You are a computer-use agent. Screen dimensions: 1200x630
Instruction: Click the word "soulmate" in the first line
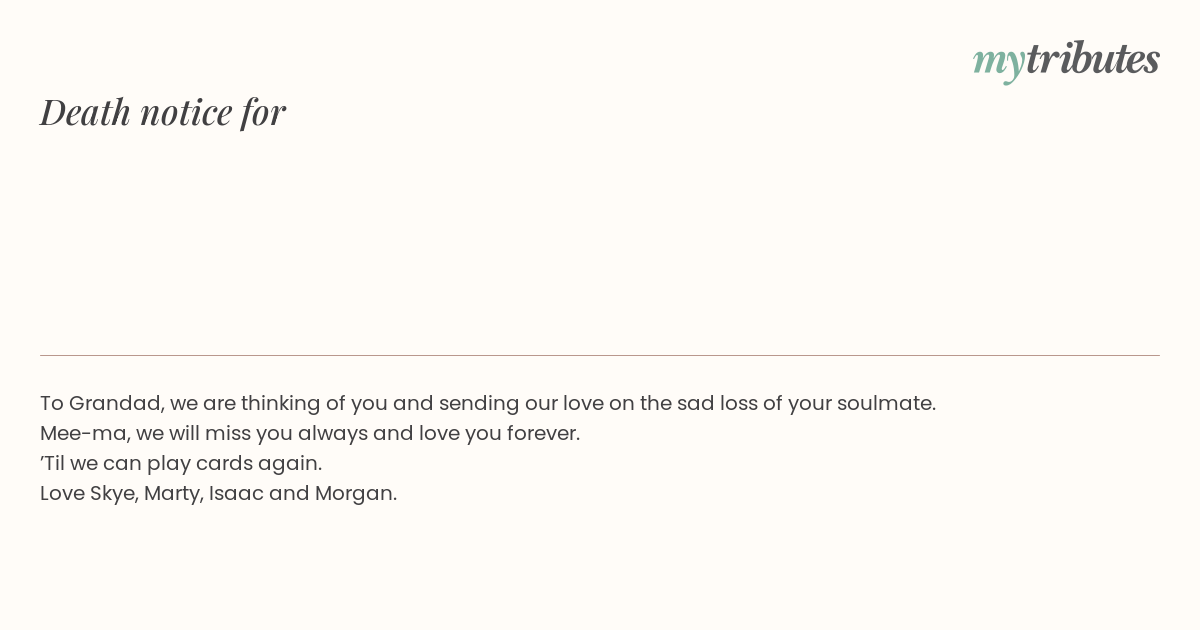[x=887, y=403]
